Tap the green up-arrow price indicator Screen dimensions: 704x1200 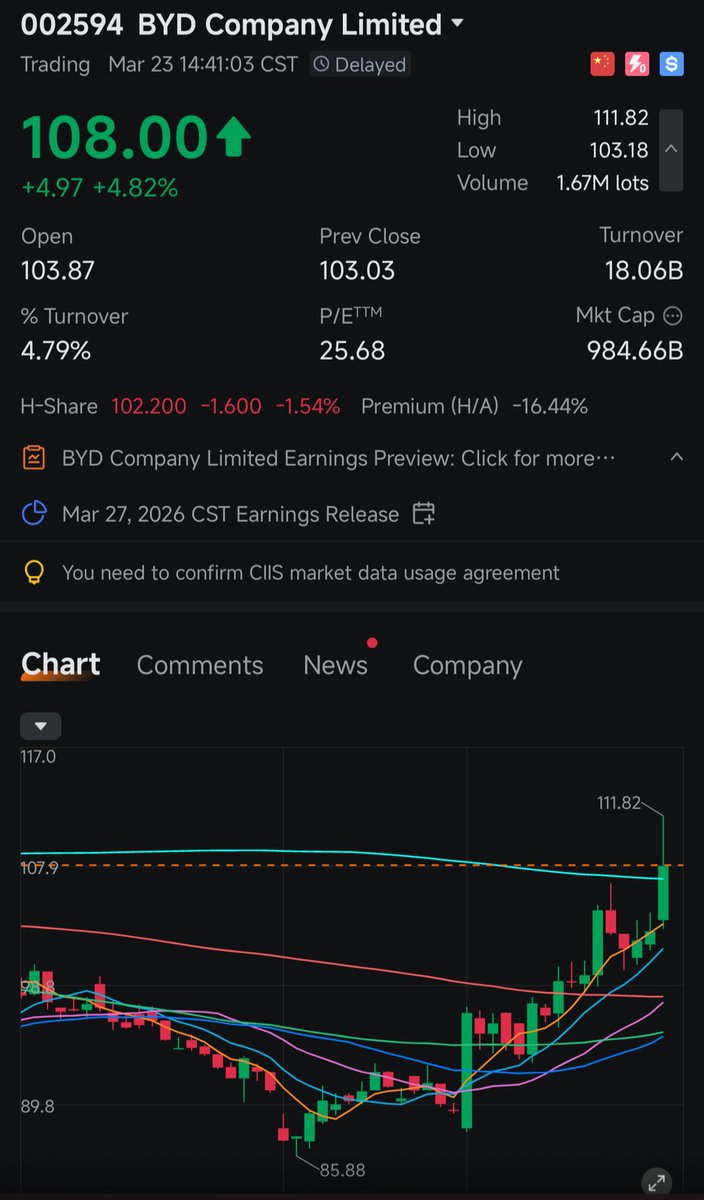pos(233,138)
